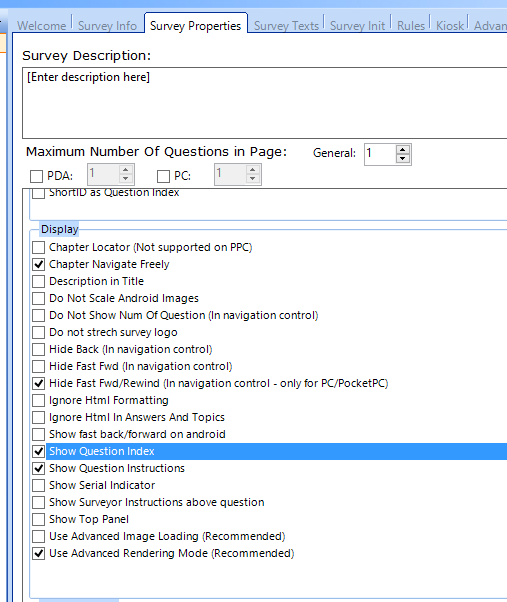Open the Survey Info tab
Viewport: 507px width, 602px height.
point(107,26)
